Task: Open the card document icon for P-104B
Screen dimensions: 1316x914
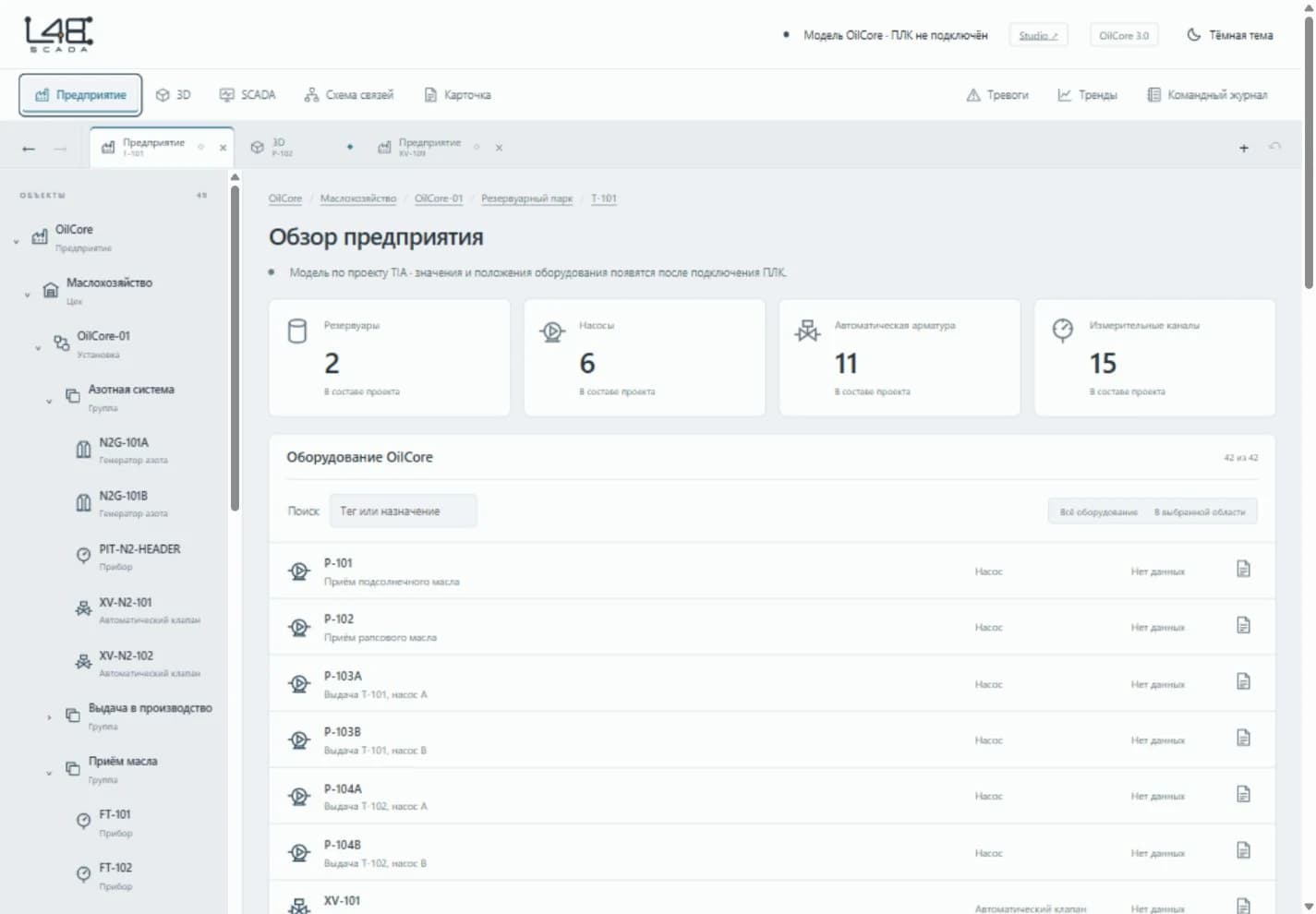Action: [1243, 850]
